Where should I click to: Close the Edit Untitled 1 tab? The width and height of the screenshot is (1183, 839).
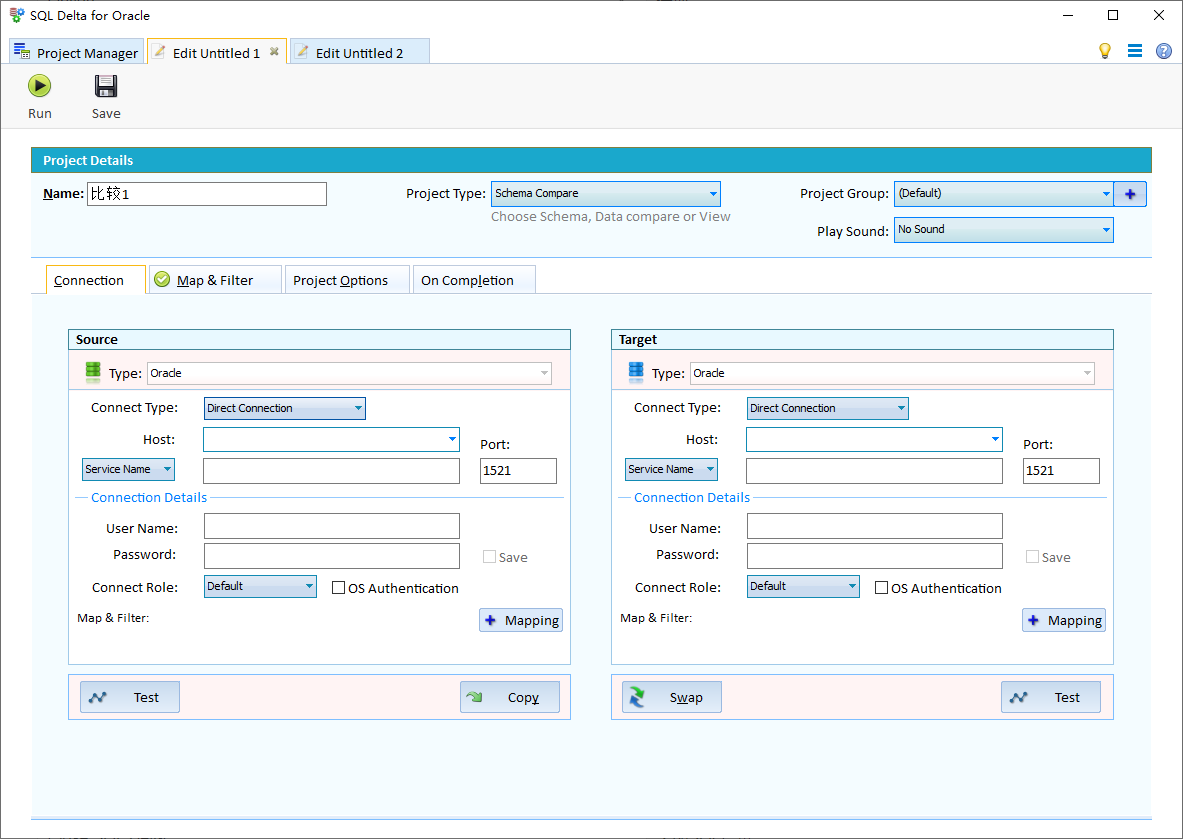click(x=275, y=51)
